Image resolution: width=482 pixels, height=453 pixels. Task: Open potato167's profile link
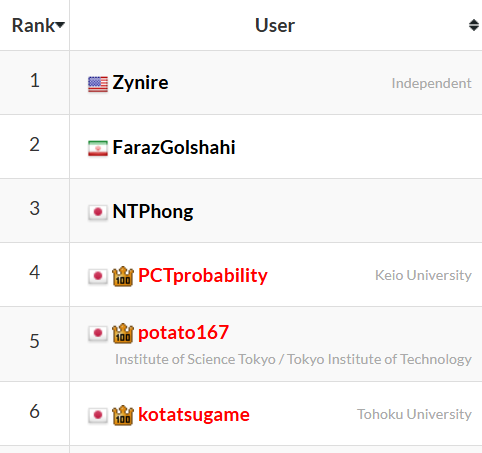point(183,332)
